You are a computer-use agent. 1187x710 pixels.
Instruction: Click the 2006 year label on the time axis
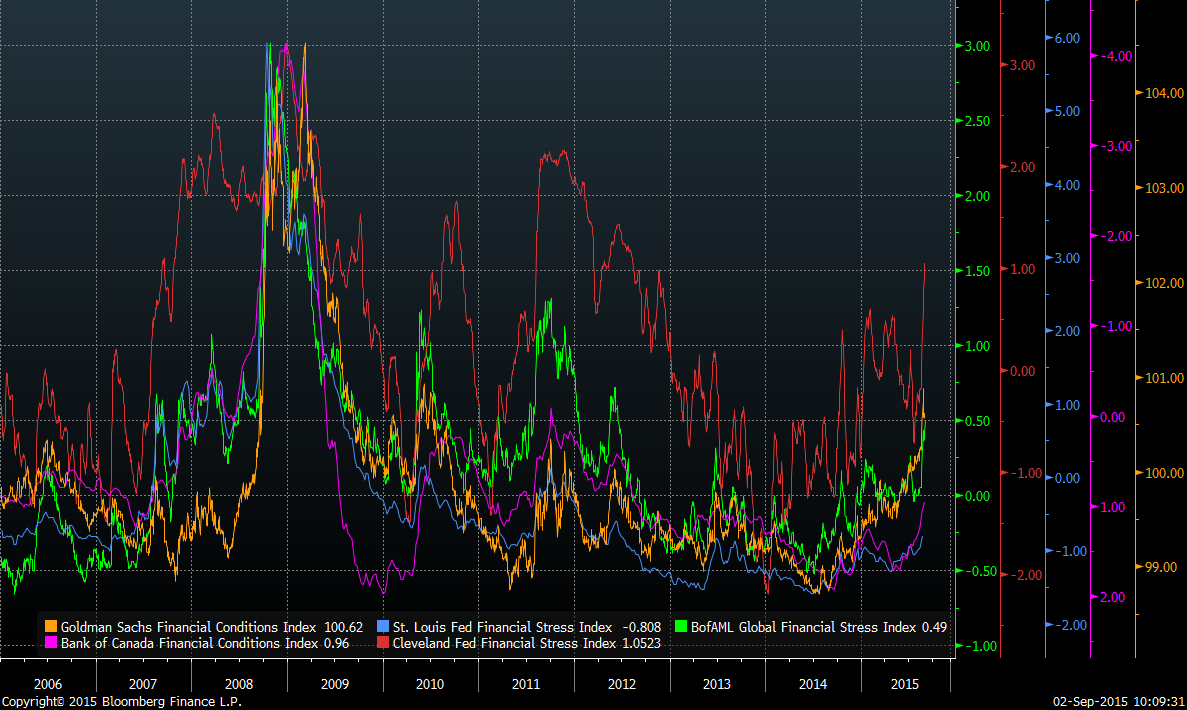click(47, 684)
